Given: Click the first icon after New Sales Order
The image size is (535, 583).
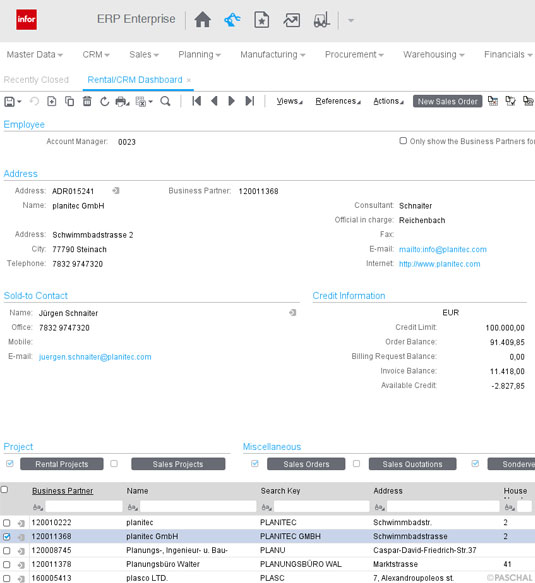Looking at the screenshot, I should [x=493, y=101].
